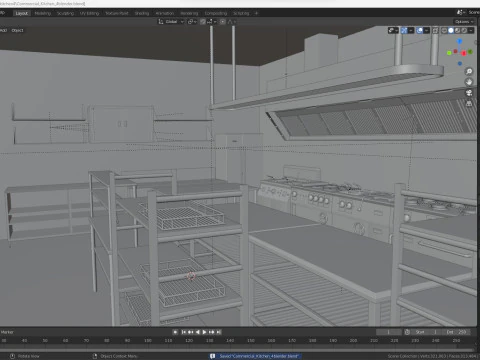
Task: Add a new workspace with plus button
Action: tap(256, 13)
